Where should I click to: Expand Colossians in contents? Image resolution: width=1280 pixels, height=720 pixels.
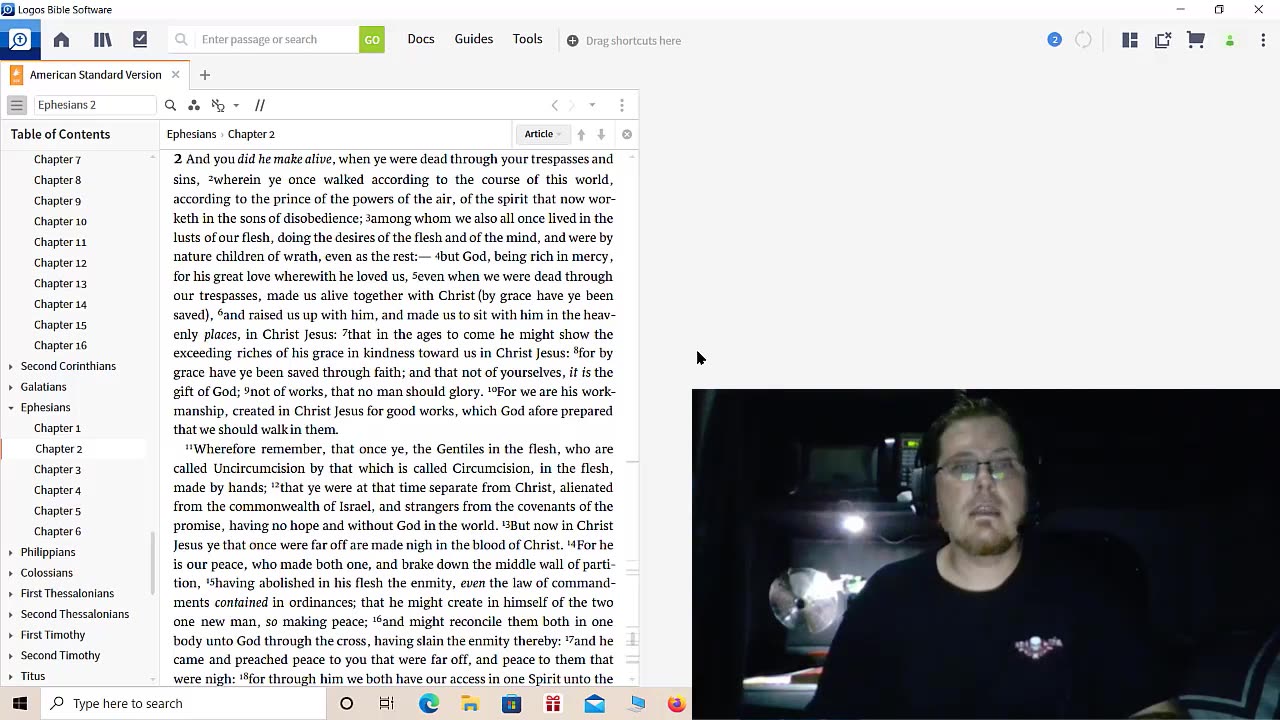[11, 573]
